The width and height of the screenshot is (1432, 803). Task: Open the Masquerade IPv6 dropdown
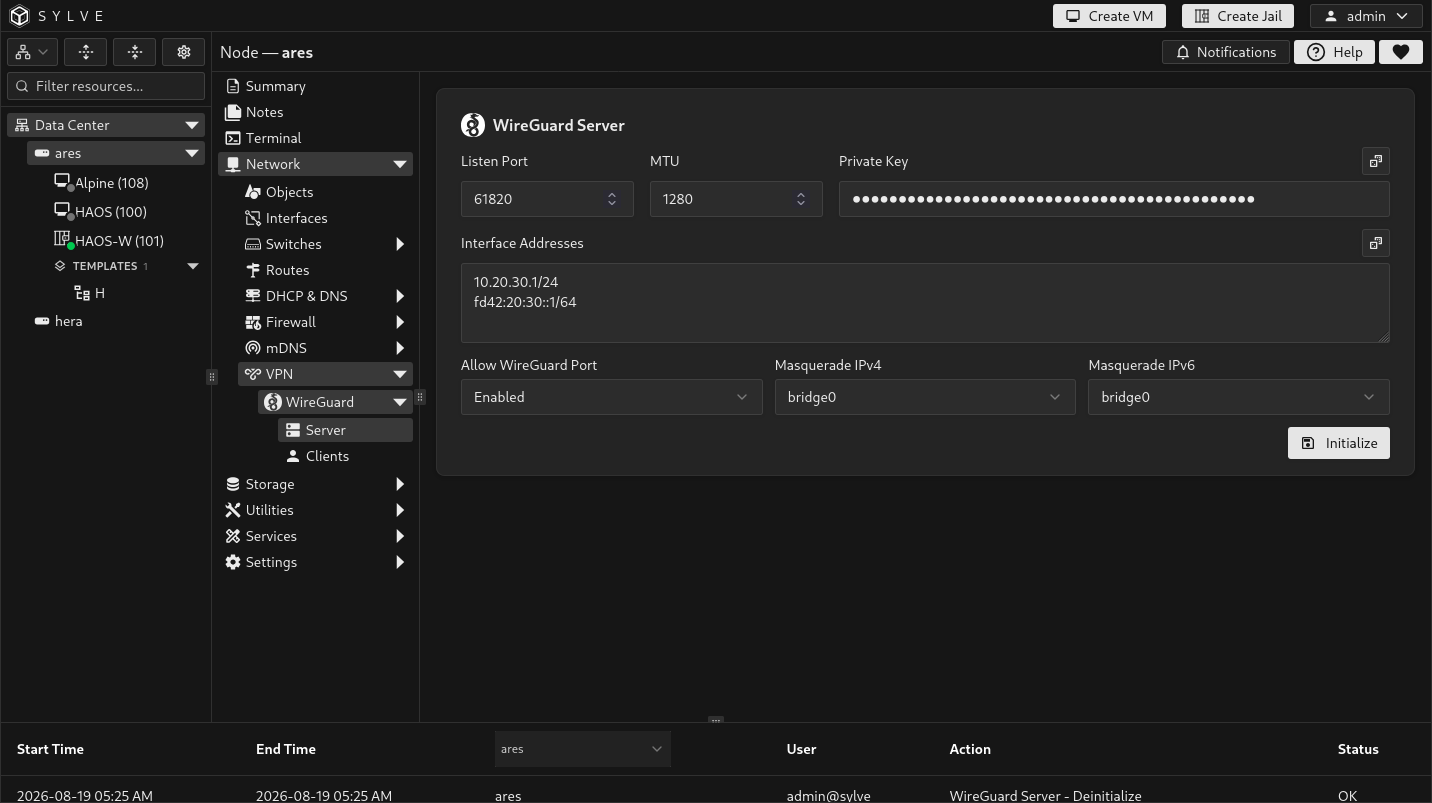coord(1239,397)
